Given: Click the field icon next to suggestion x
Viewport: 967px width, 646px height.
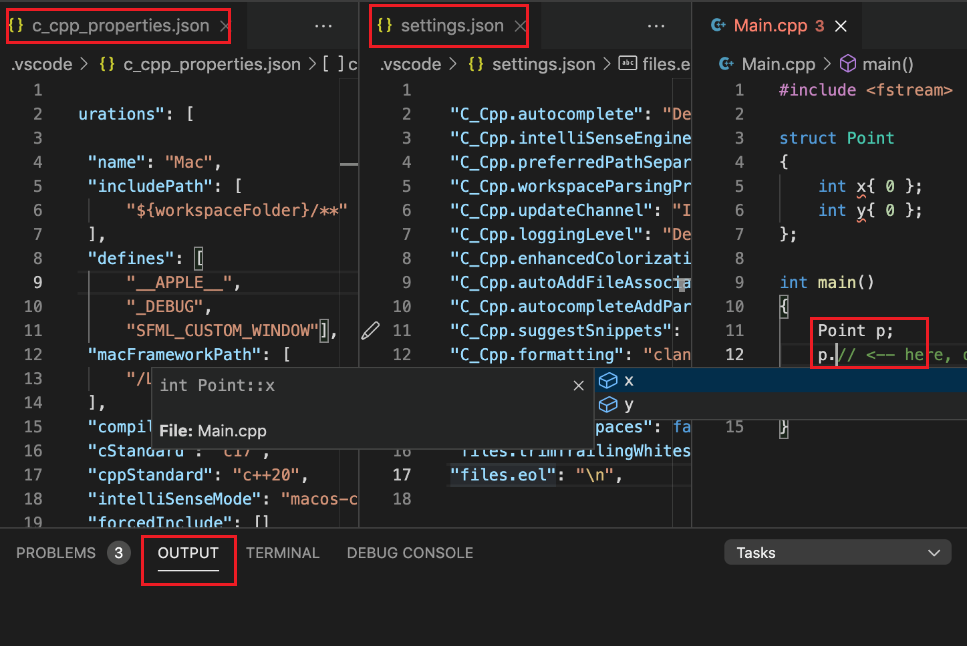Looking at the screenshot, I should pos(608,381).
